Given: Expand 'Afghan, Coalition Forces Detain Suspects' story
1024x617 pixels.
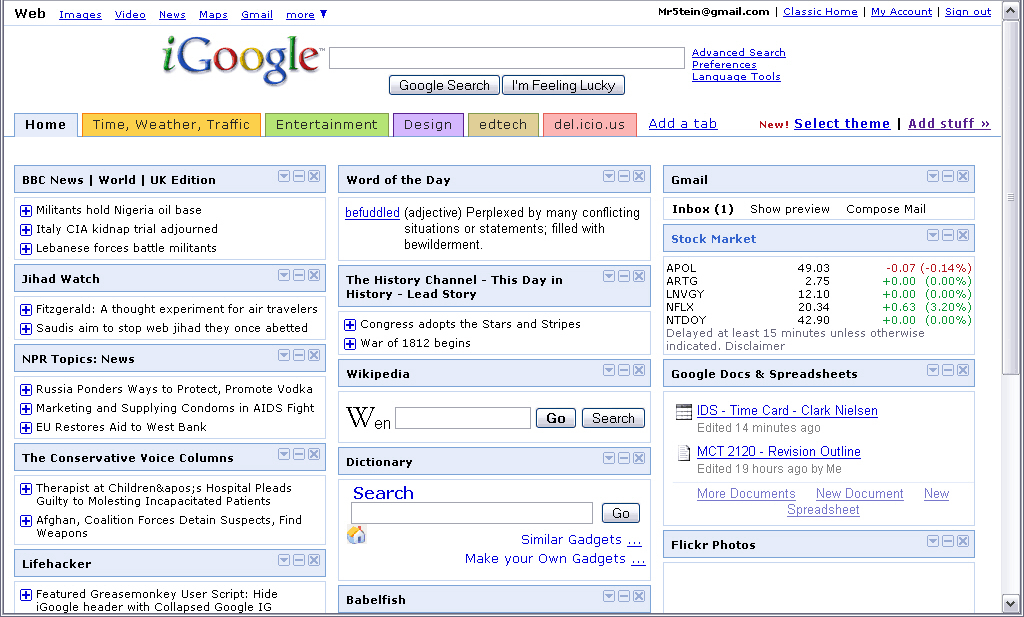Looking at the screenshot, I should click(x=26, y=520).
